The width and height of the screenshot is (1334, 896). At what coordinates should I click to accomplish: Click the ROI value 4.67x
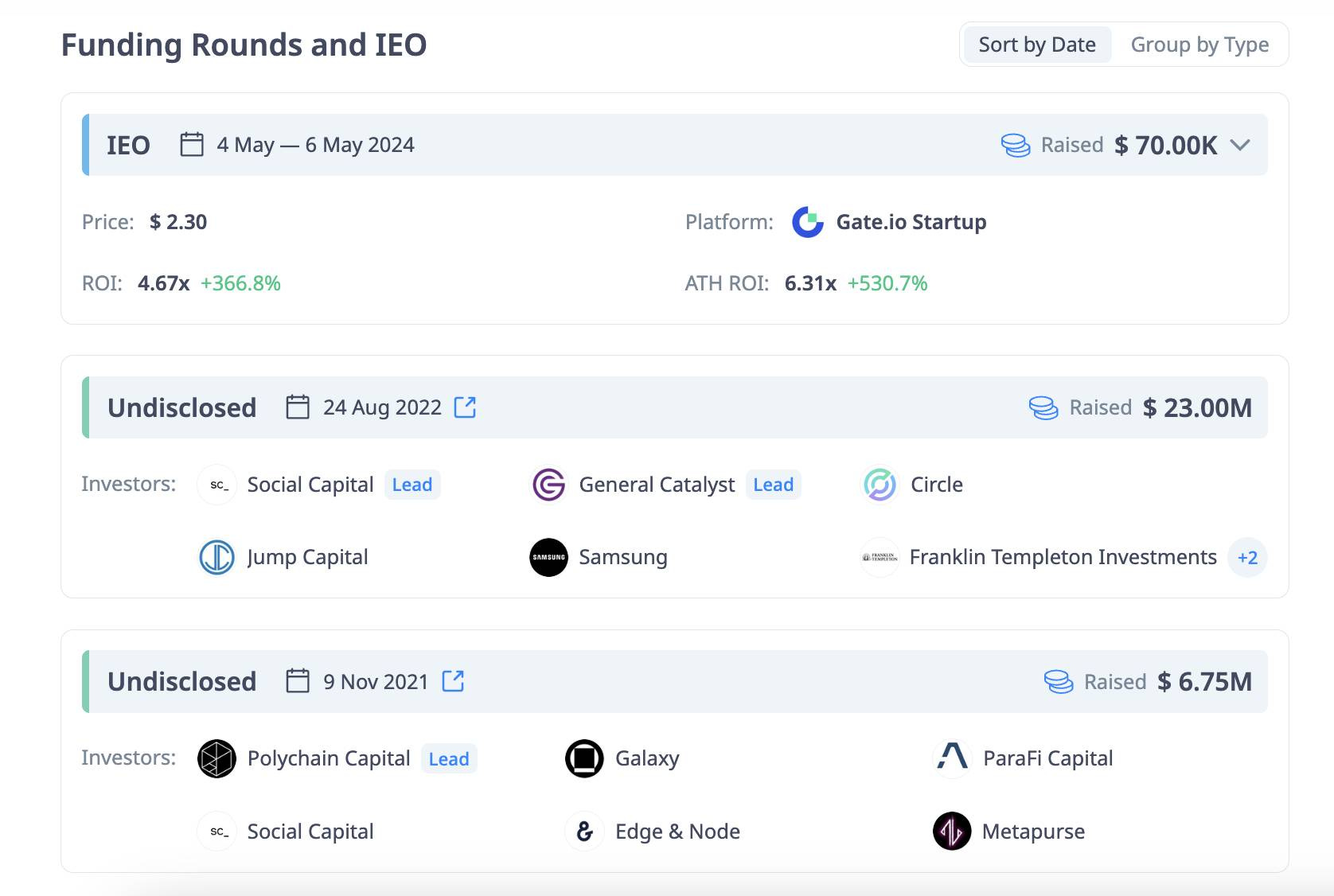point(164,283)
